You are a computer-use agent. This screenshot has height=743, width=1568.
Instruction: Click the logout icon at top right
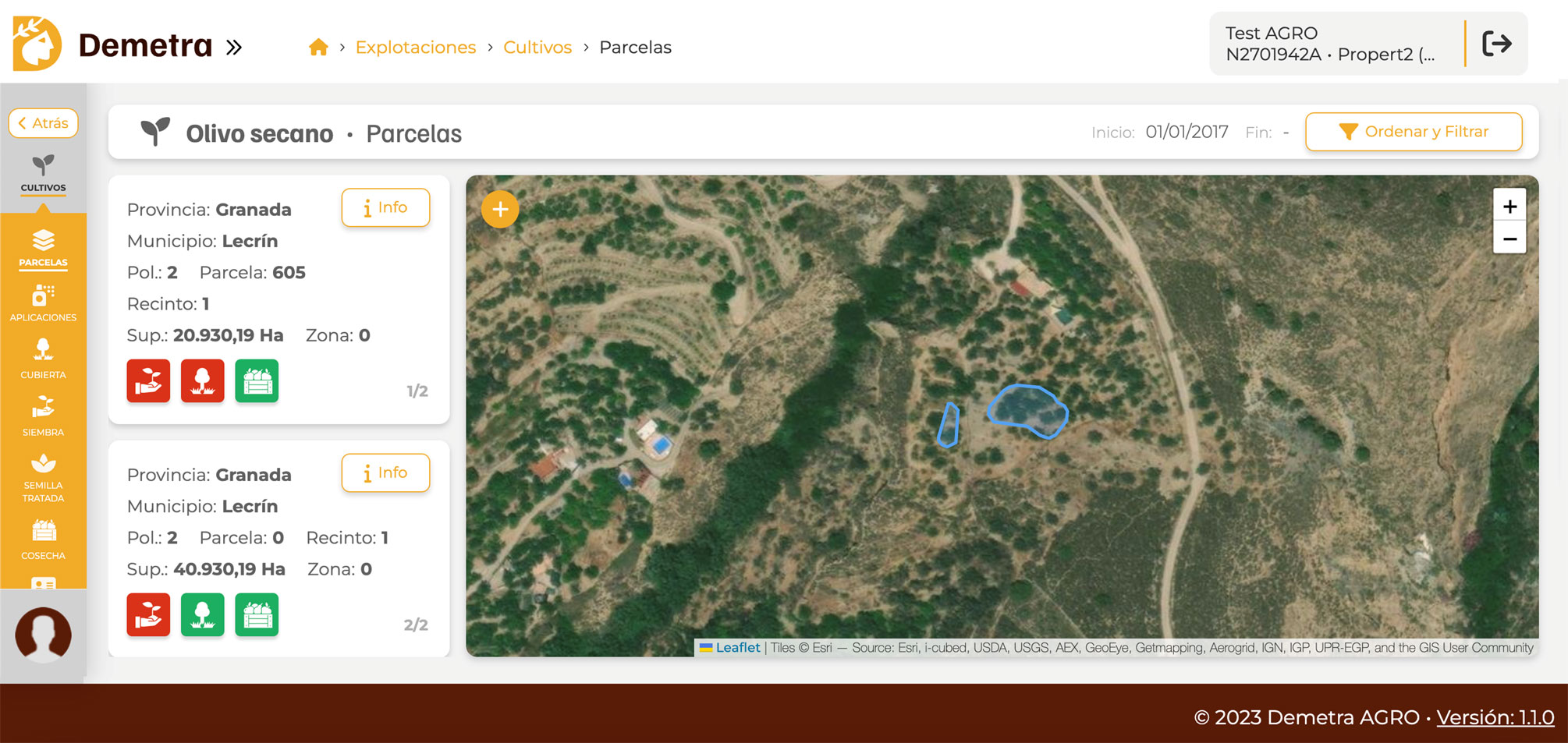[x=1496, y=44]
